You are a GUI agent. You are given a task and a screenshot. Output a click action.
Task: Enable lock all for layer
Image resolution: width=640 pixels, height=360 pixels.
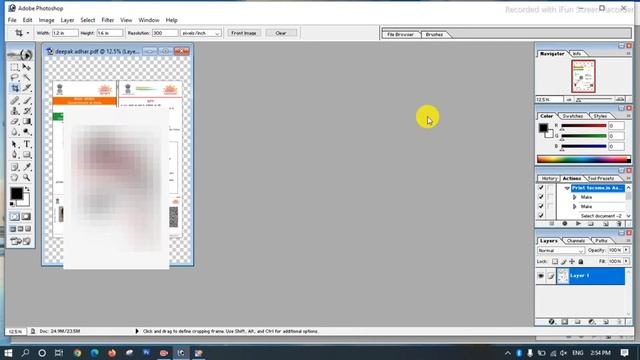pyautogui.click(x=580, y=262)
